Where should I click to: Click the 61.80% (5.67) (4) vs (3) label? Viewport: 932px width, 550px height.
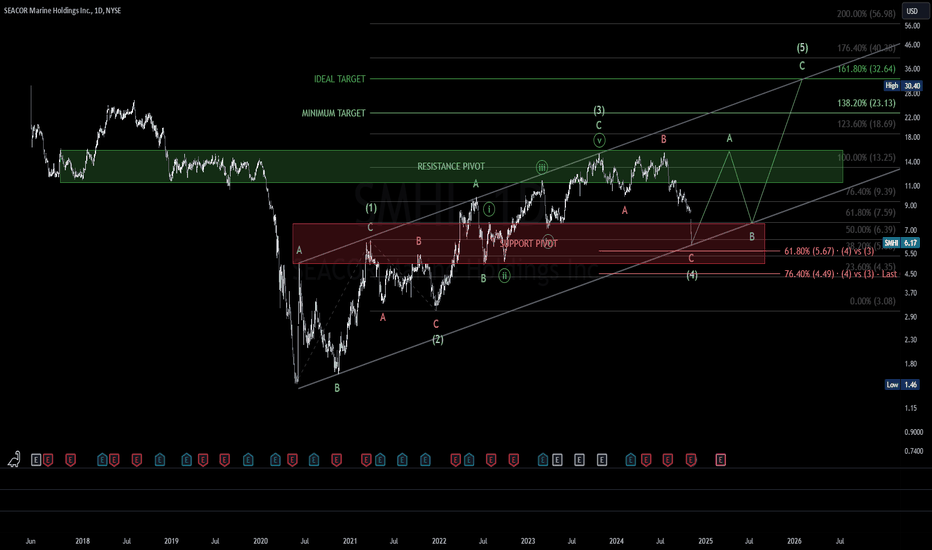[829, 252]
